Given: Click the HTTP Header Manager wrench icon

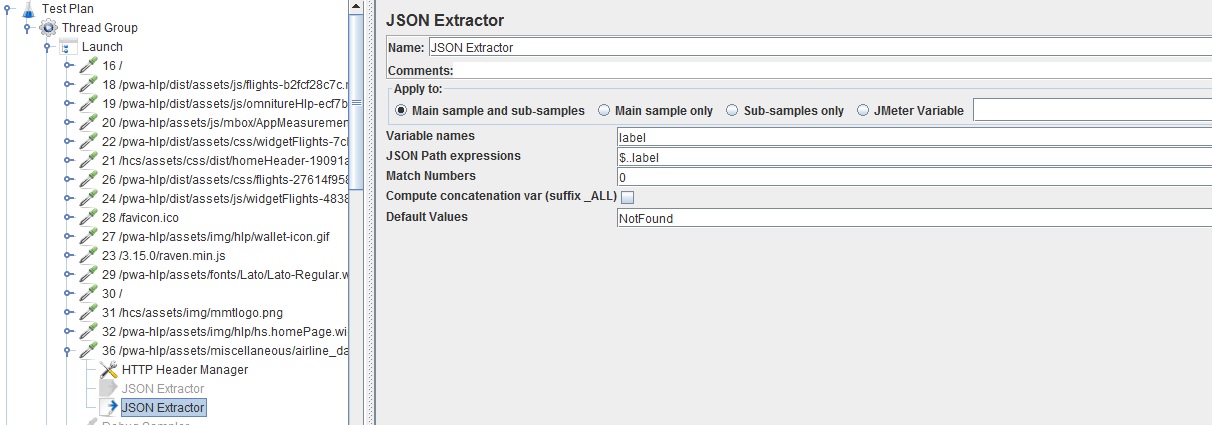Looking at the screenshot, I should click(109, 370).
